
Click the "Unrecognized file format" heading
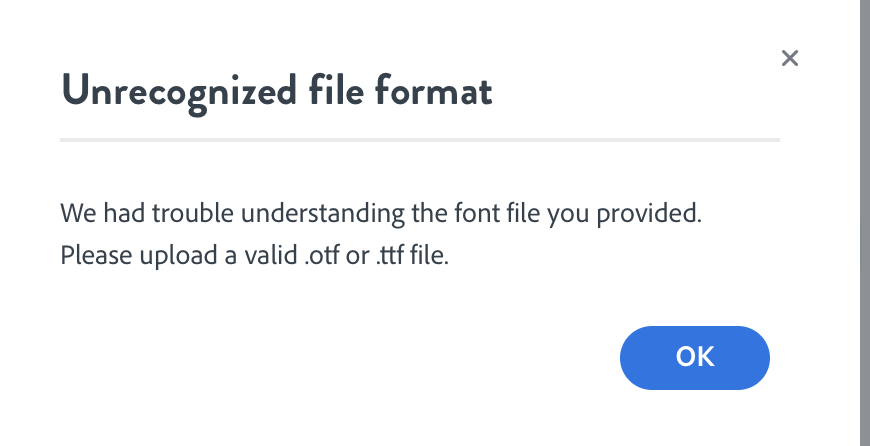tap(277, 92)
